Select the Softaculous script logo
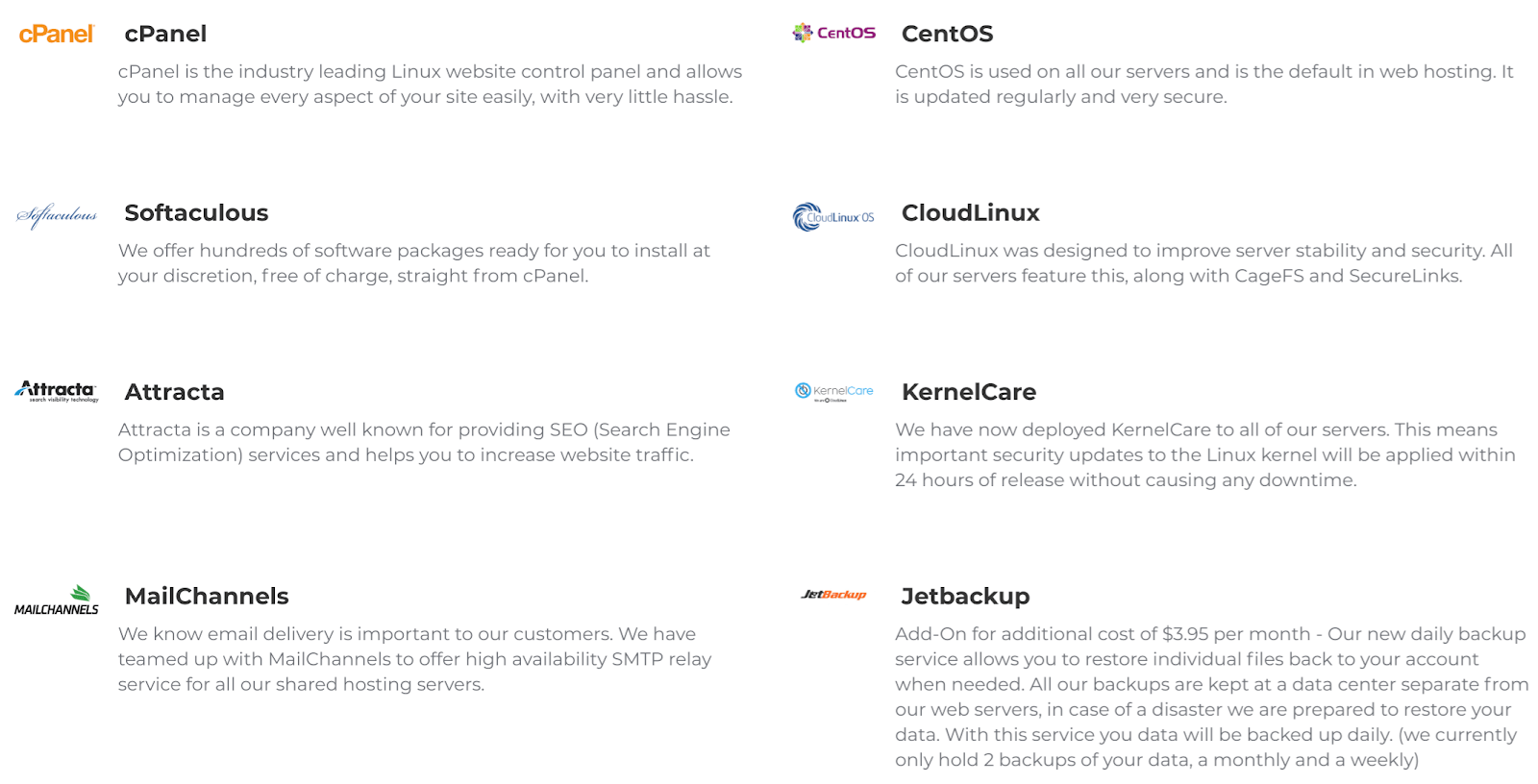 click(x=57, y=216)
